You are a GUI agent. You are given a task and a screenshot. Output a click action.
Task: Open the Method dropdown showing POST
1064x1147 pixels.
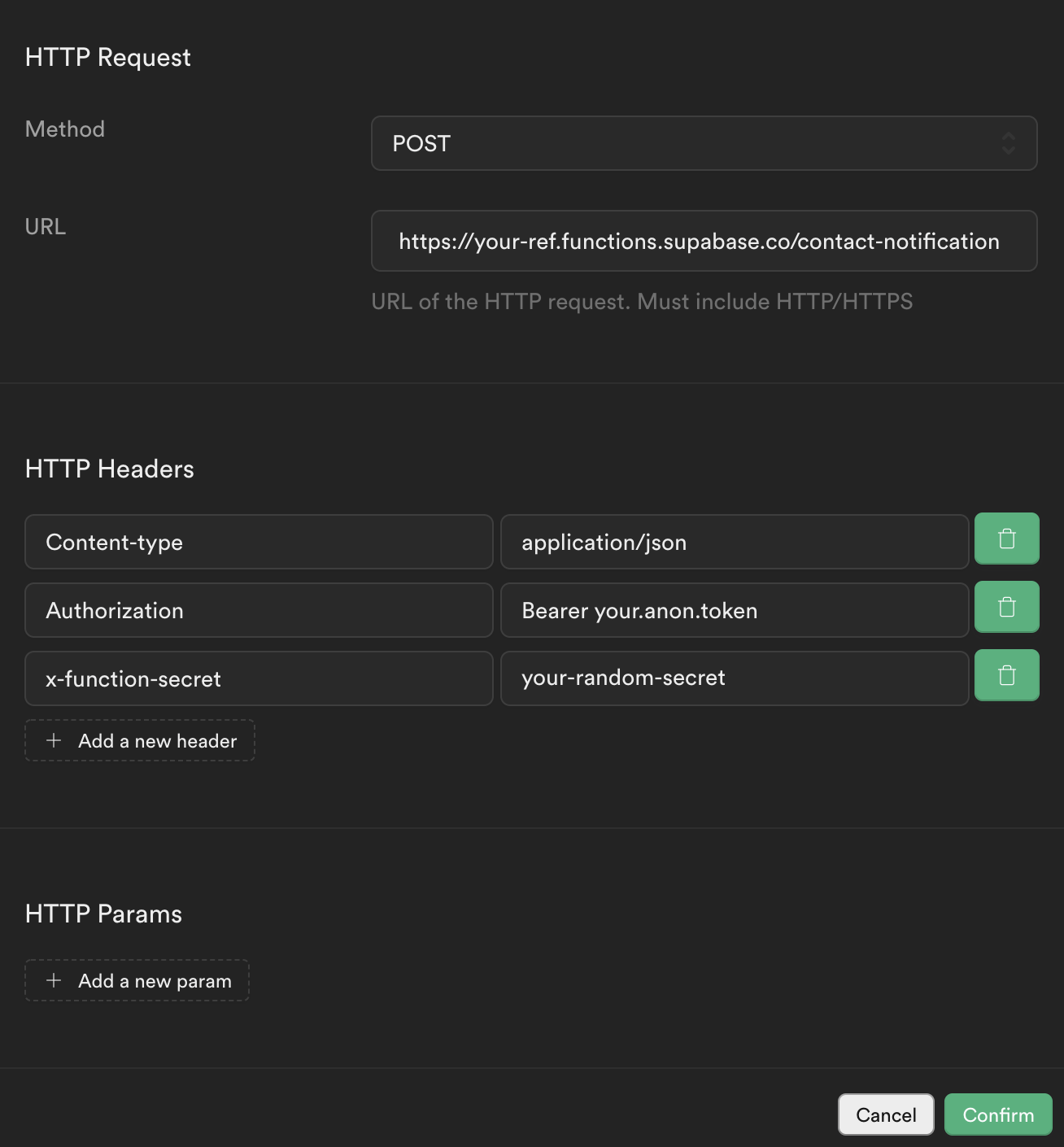pos(704,143)
